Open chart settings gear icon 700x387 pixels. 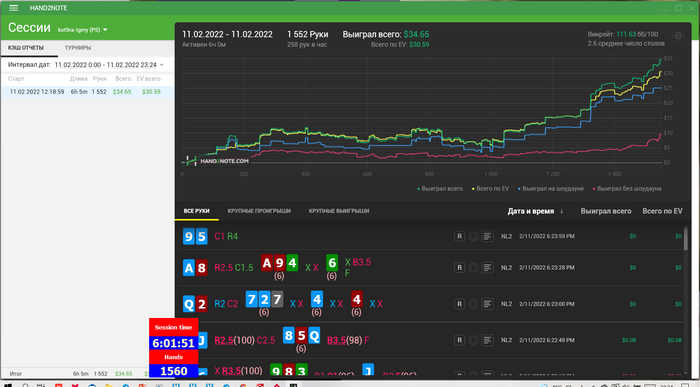pos(678,36)
